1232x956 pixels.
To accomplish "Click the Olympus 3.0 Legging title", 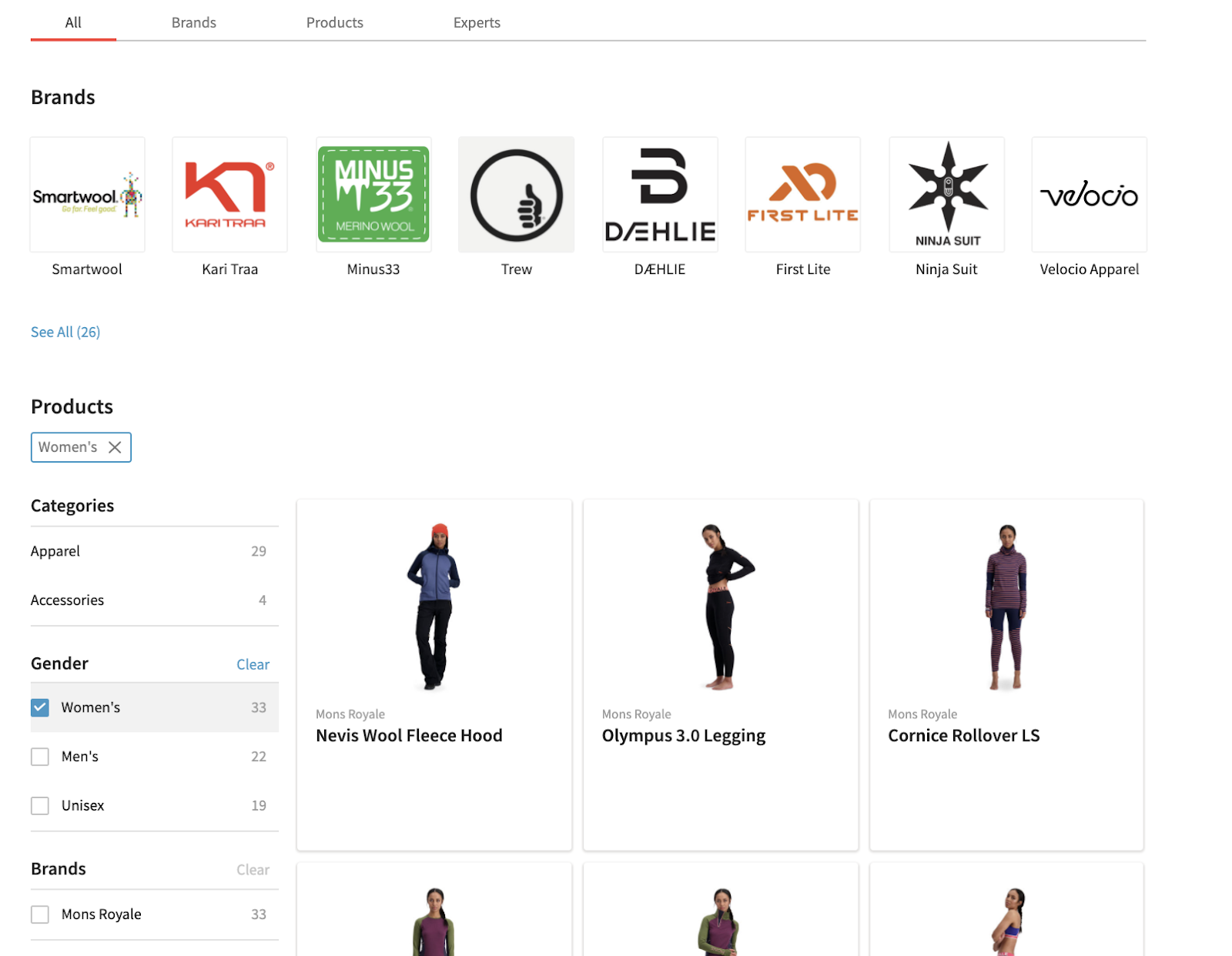I will (x=684, y=736).
